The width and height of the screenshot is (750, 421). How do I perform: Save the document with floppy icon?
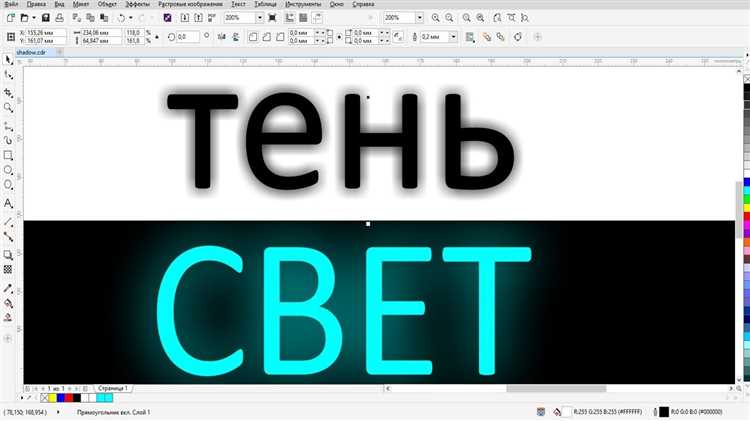coord(46,18)
